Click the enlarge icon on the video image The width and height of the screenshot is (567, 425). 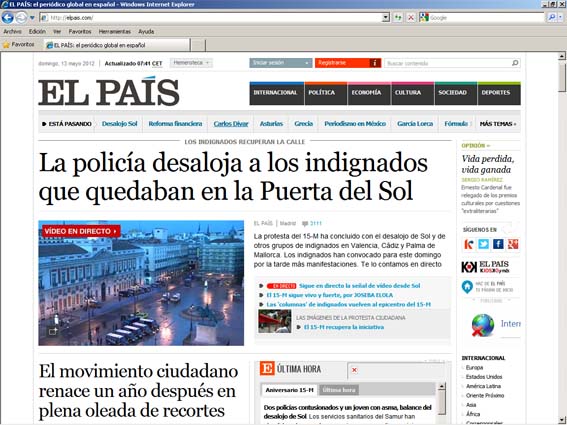coord(53,331)
